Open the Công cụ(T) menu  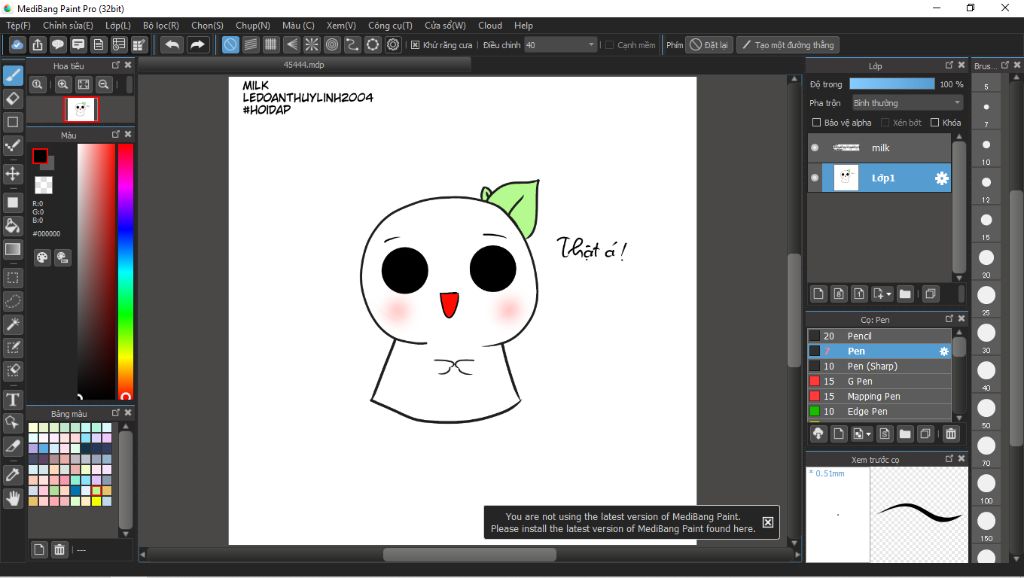click(x=390, y=25)
